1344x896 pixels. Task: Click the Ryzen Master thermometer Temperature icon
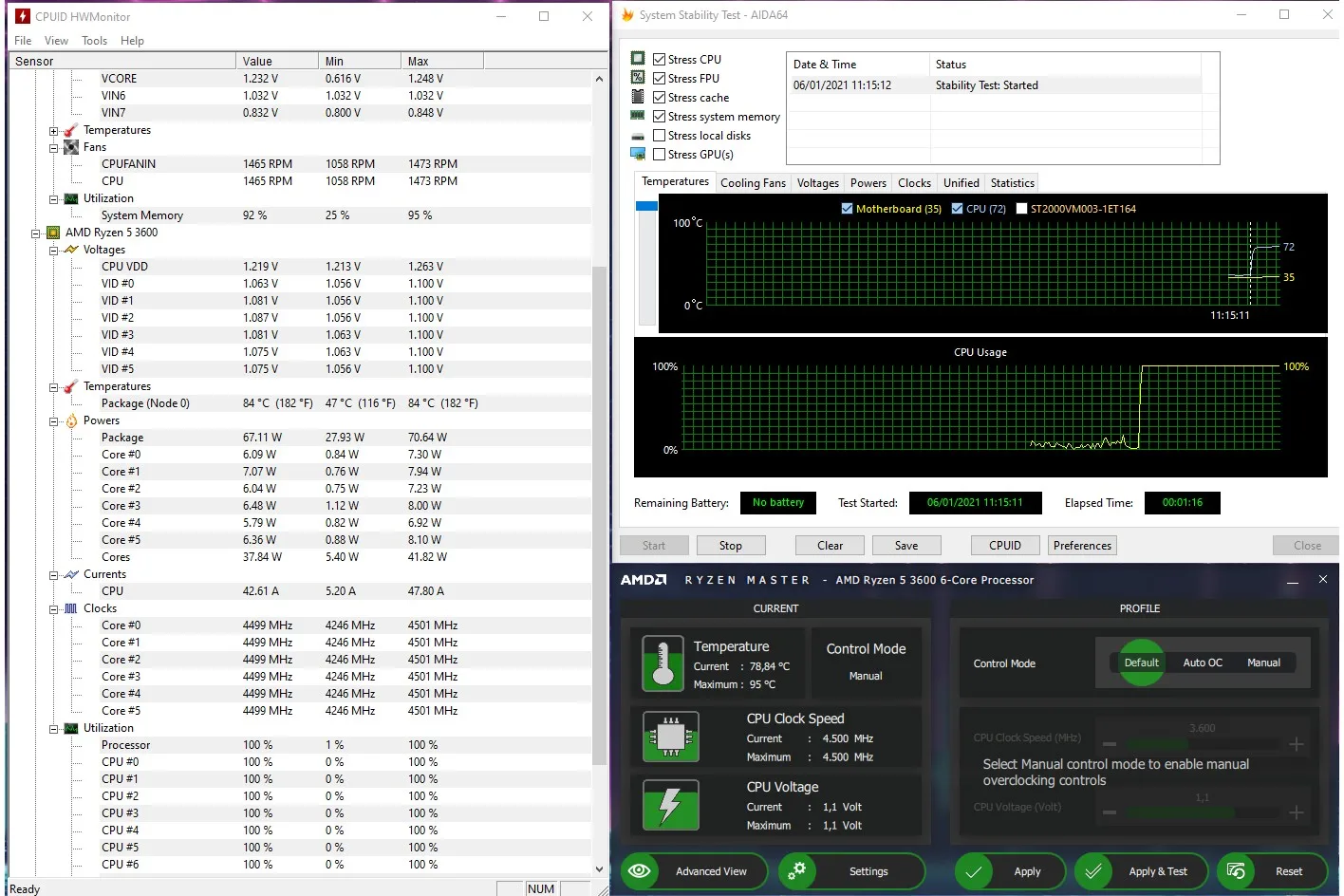click(663, 663)
